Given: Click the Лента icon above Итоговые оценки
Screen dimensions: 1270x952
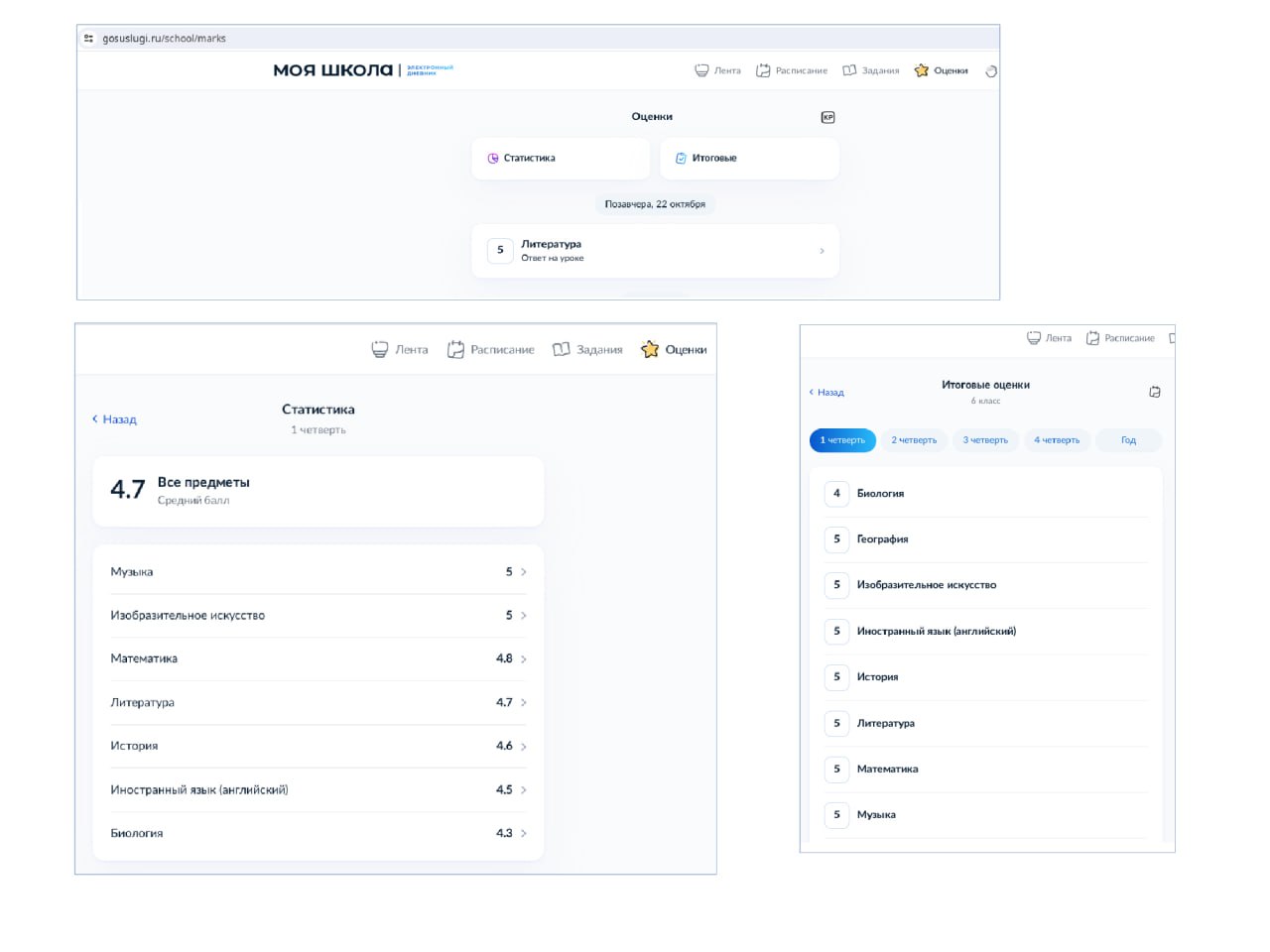Looking at the screenshot, I should point(1034,338).
